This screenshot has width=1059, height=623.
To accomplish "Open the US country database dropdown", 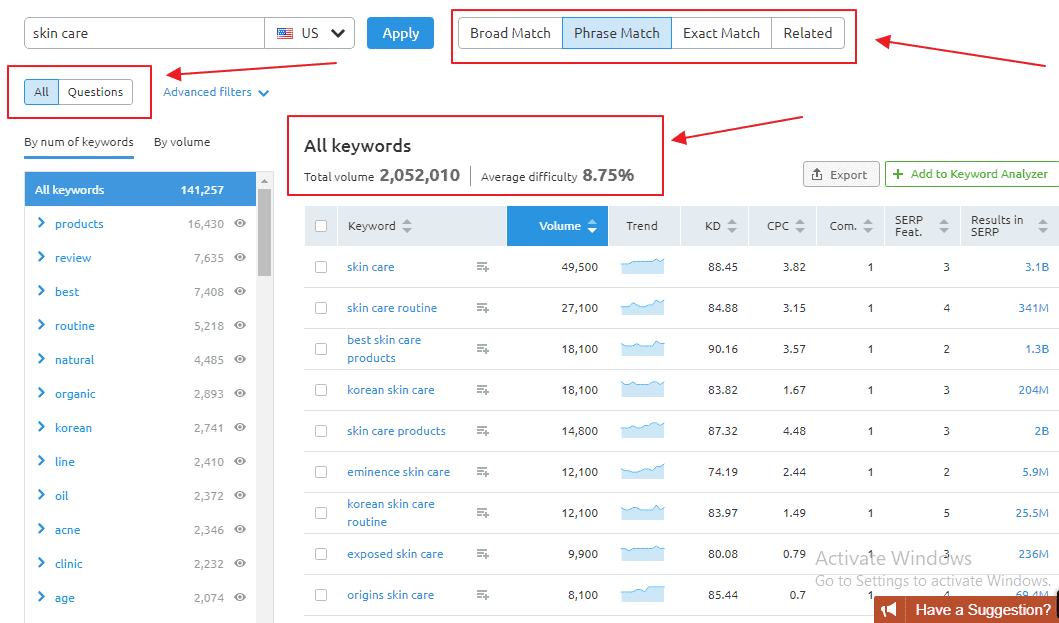I will (310, 33).
